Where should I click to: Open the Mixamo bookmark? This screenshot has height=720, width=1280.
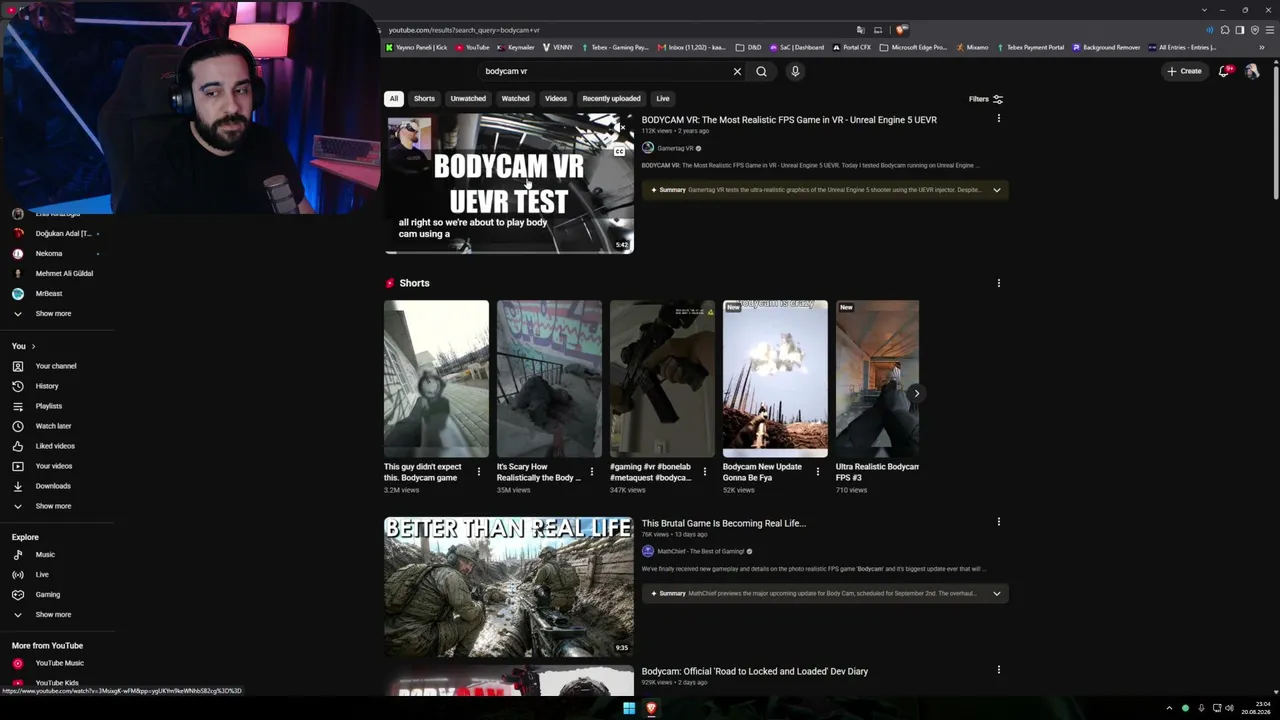coord(972,47)
